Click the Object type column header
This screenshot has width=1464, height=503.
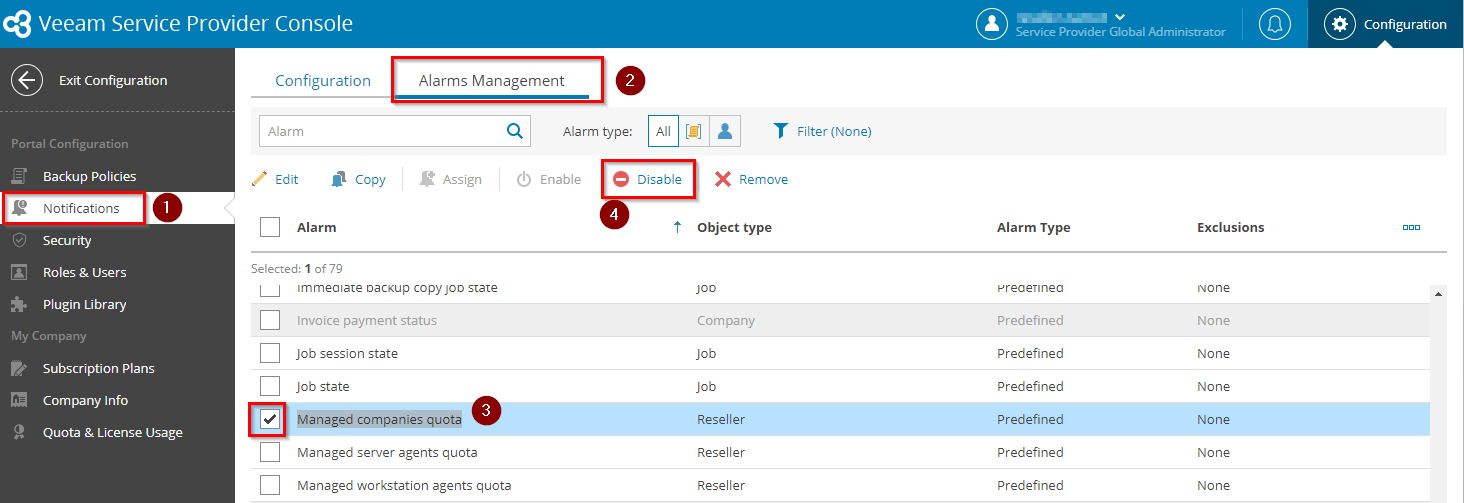pos(734,227)
